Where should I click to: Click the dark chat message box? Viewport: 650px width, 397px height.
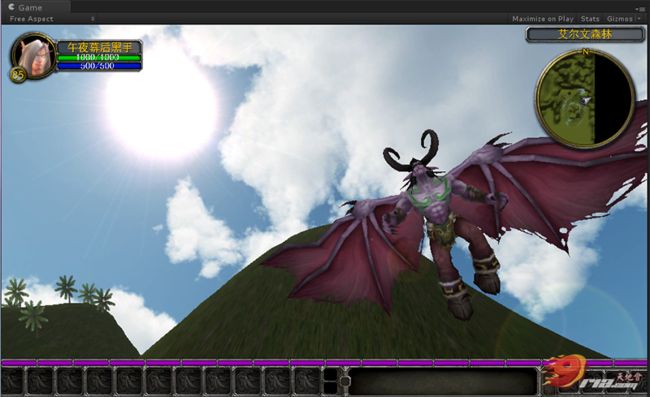443,381
